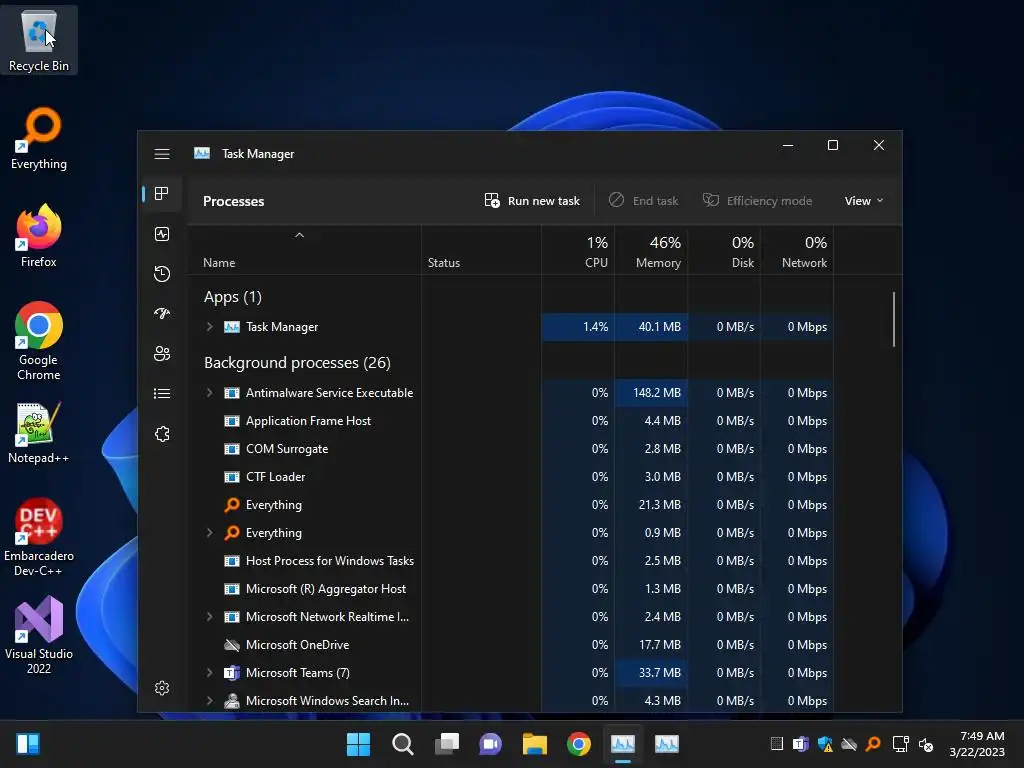Screen dimensions: 1024x768
Task: Select the Application Frame Host row
Action: click(x=510, y=421)
